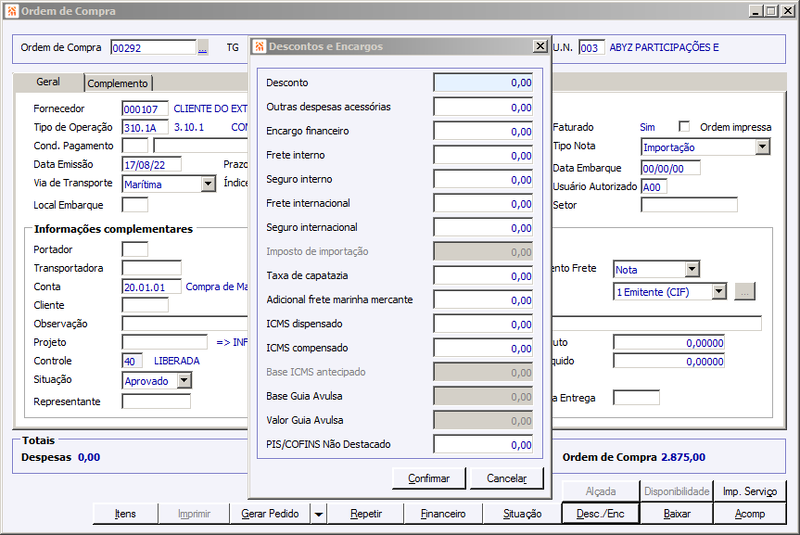Click the ellipsis button next to Emitente (CIF)

(x=745, y=292)
